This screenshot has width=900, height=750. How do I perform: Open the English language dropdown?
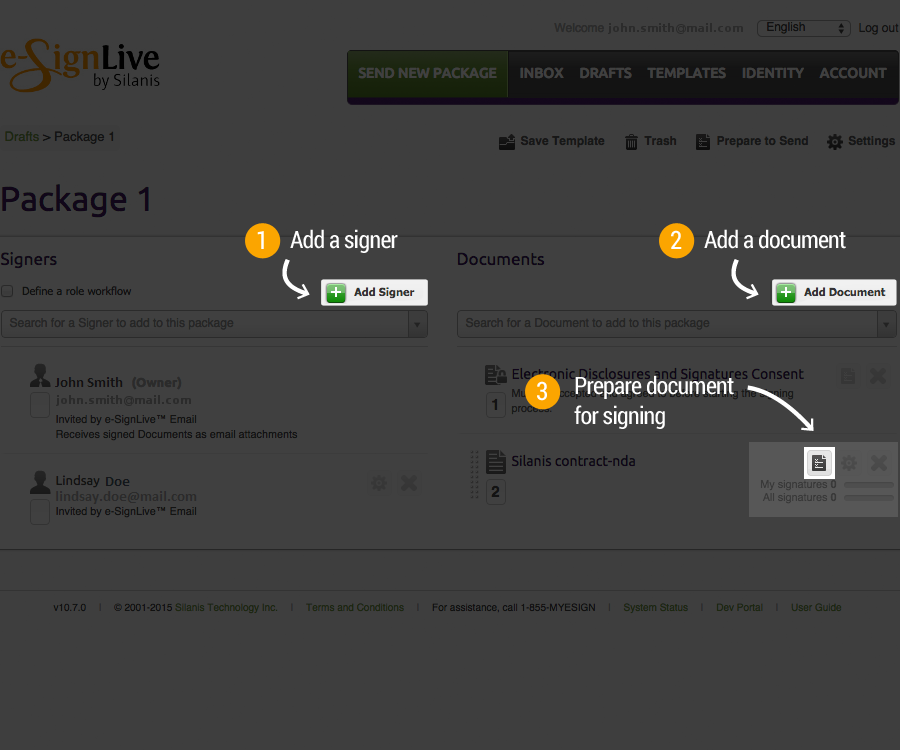[803, 28]
